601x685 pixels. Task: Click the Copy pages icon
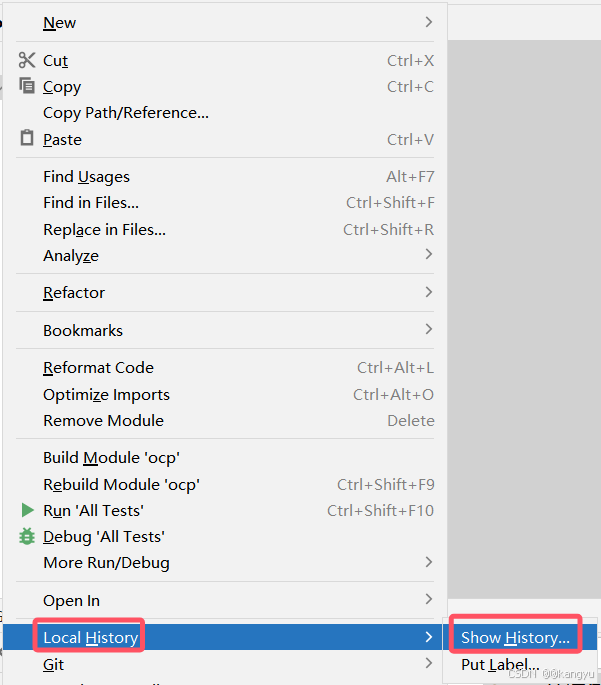[27, 86]
